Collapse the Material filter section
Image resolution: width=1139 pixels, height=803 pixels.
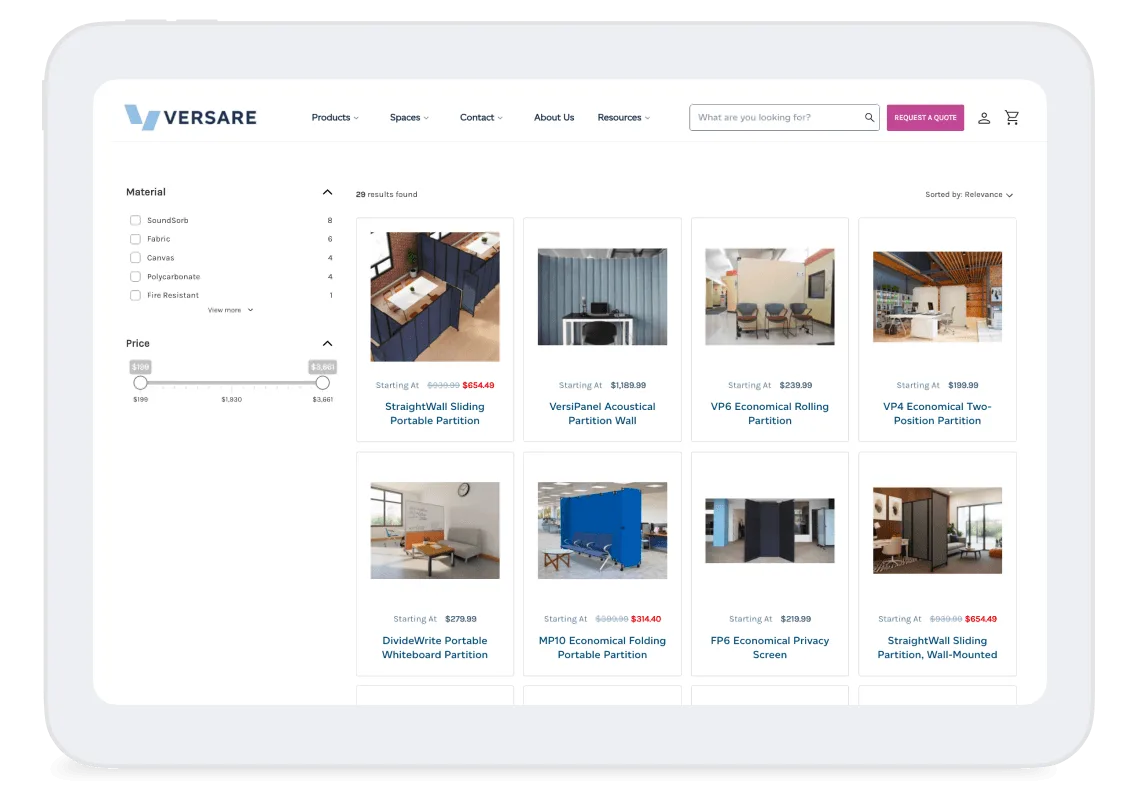(328, 192)
